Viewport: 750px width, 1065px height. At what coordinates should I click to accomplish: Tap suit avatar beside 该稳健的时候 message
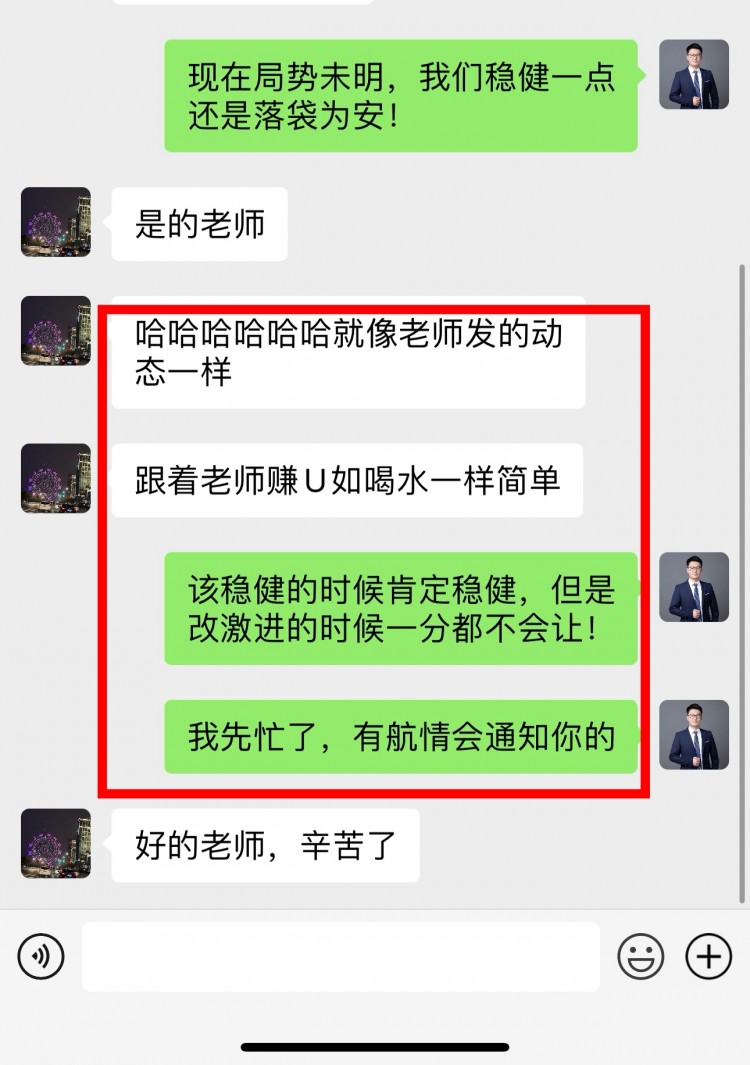tap(694, 587)
